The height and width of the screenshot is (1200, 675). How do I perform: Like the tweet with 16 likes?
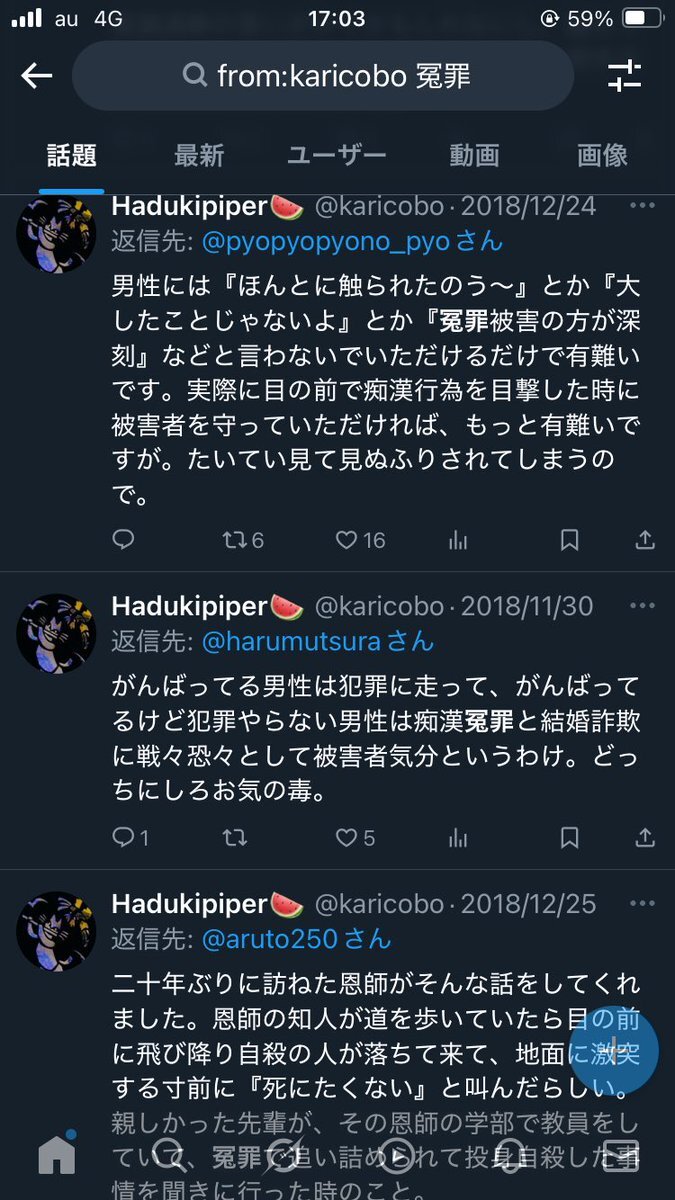point(360,540)
